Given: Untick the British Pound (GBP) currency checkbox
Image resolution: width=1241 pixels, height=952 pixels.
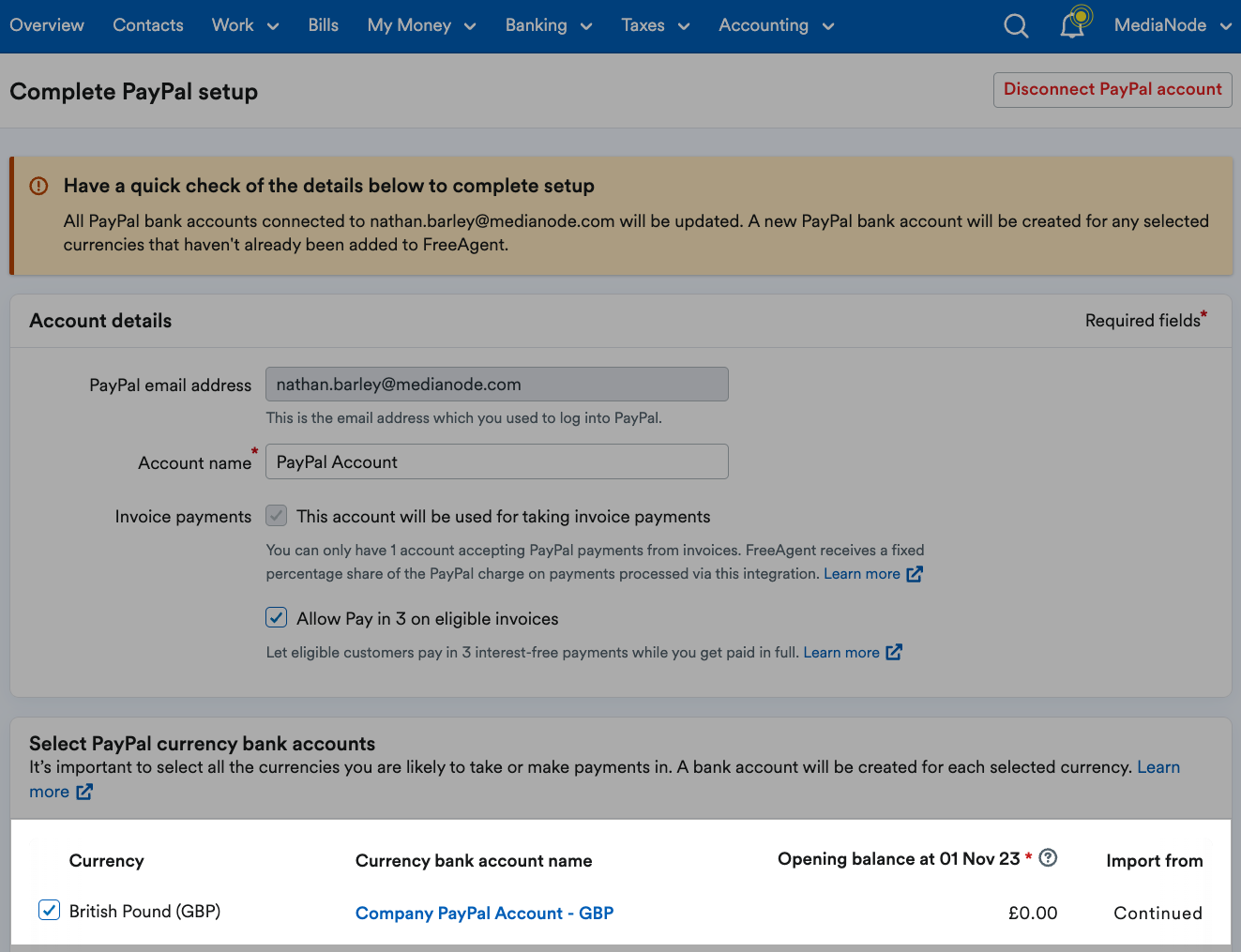Looking at the screenshot, I should [49, 910].
